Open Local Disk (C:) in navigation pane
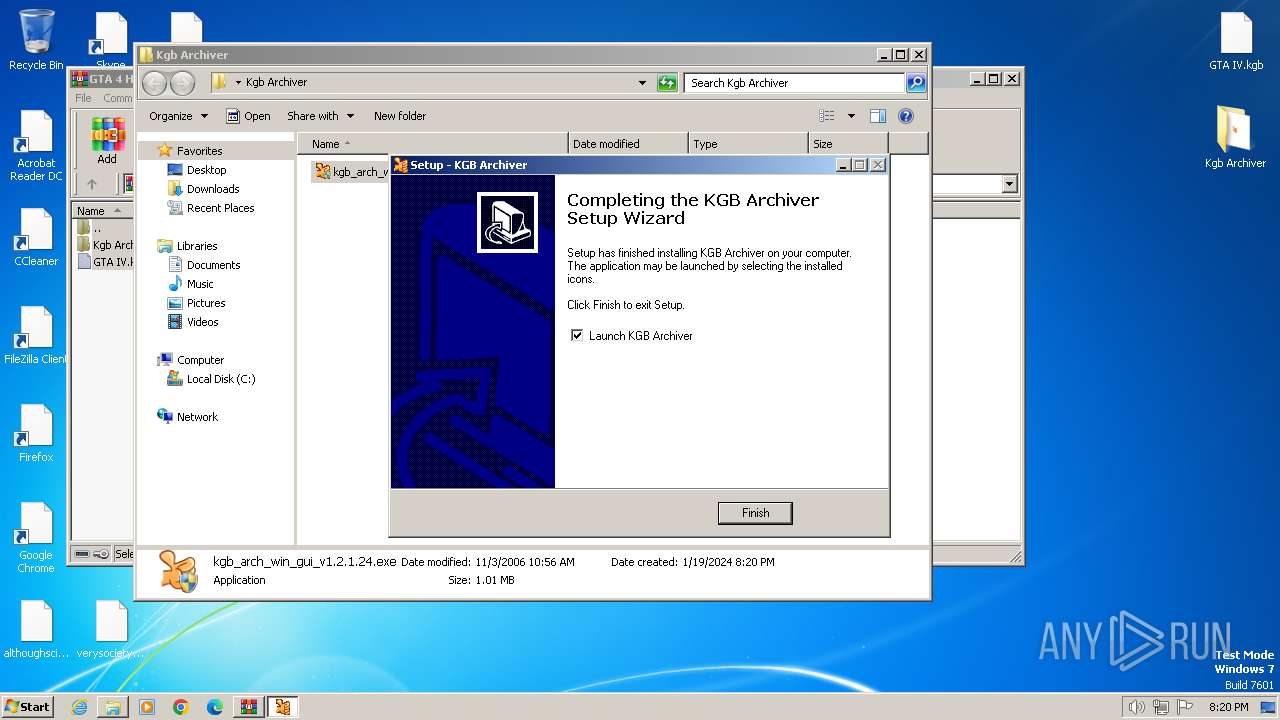Image resolution: width=1280 pixels, height=720 pixels. click(220, 379)
